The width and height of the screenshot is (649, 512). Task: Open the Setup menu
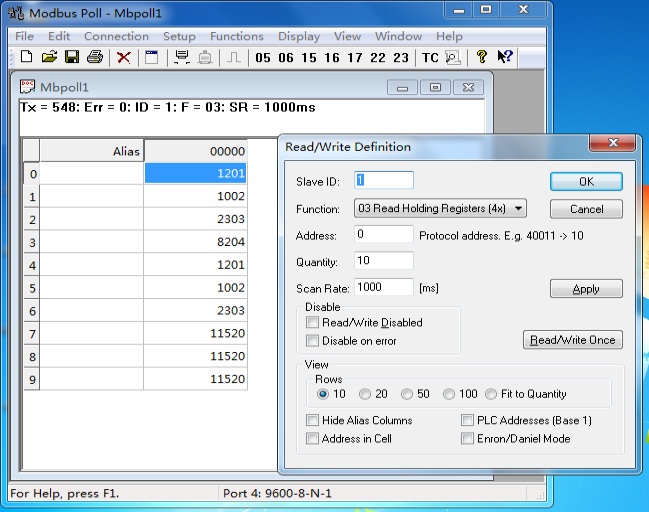click(x=179, y=36)
